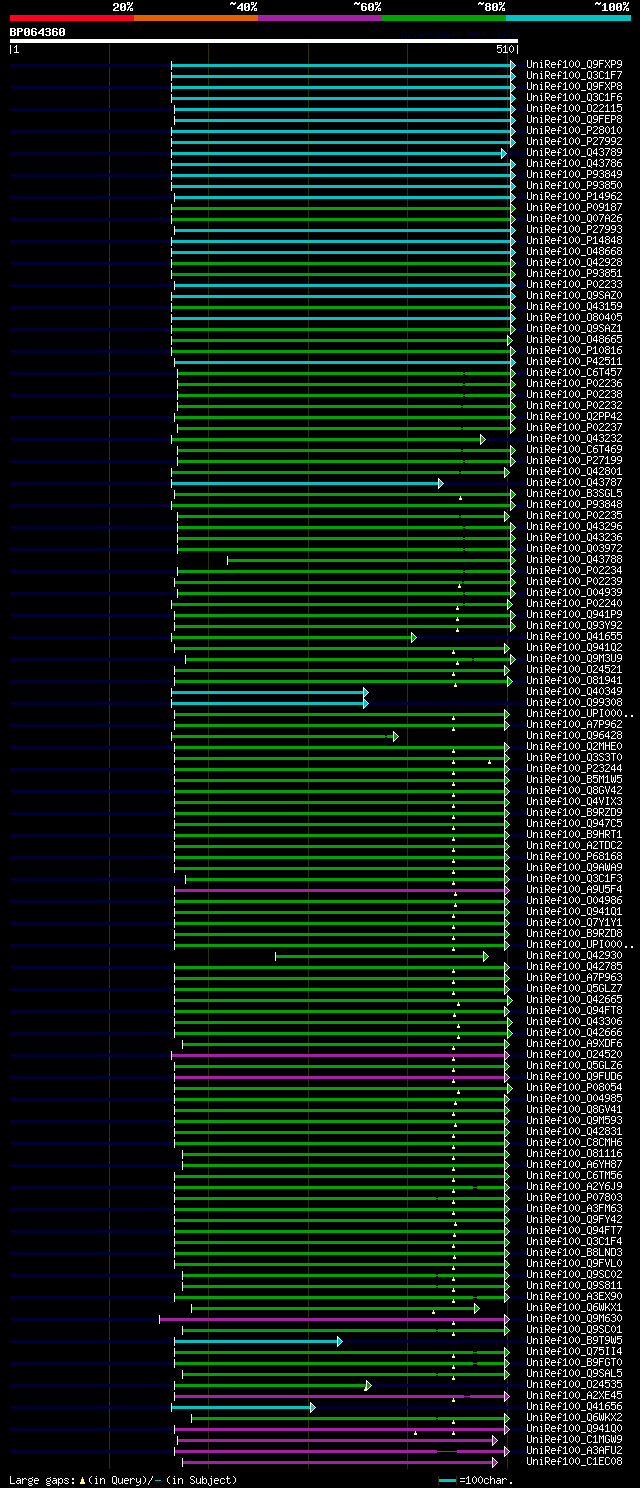Image resolution: width=640 pixels, height=1488 pixels.
Task: Click the green ~80% identity legend segment
Action: click(x=444, y=18)
